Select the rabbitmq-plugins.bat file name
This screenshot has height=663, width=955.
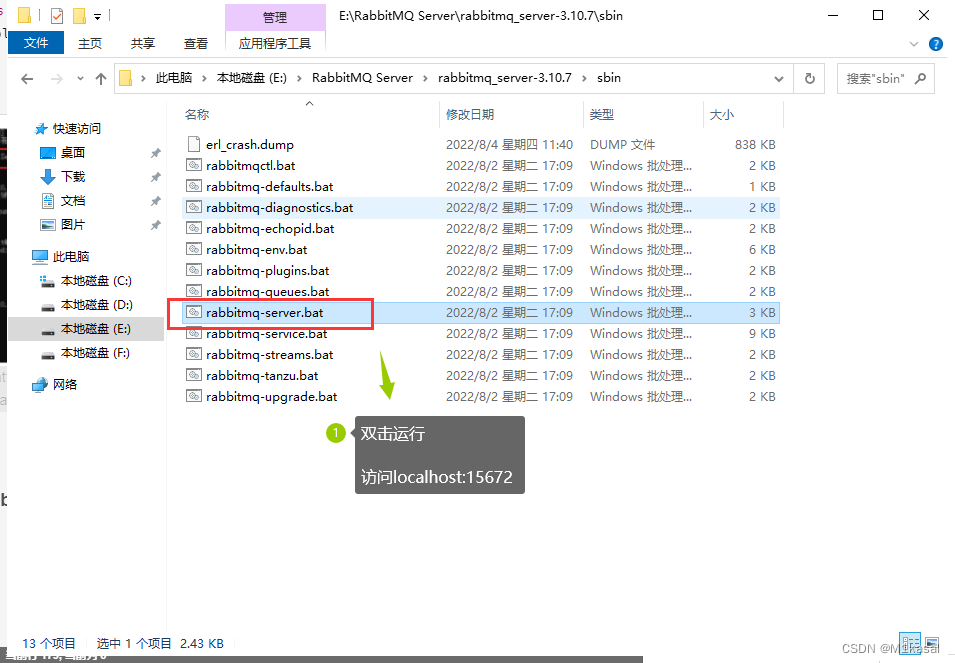point(267,270)
